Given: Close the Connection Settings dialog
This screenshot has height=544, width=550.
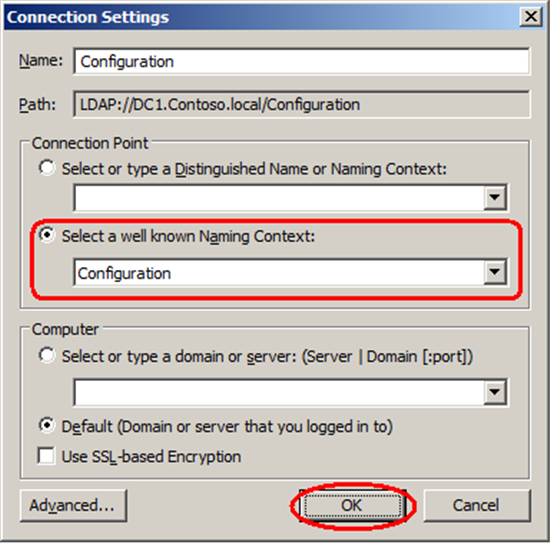Looking at the screenshot, I should point(531,16).
